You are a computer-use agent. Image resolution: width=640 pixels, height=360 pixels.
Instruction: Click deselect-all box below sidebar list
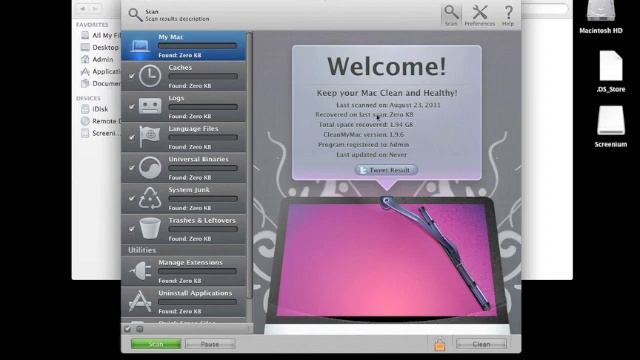(140, 329)
